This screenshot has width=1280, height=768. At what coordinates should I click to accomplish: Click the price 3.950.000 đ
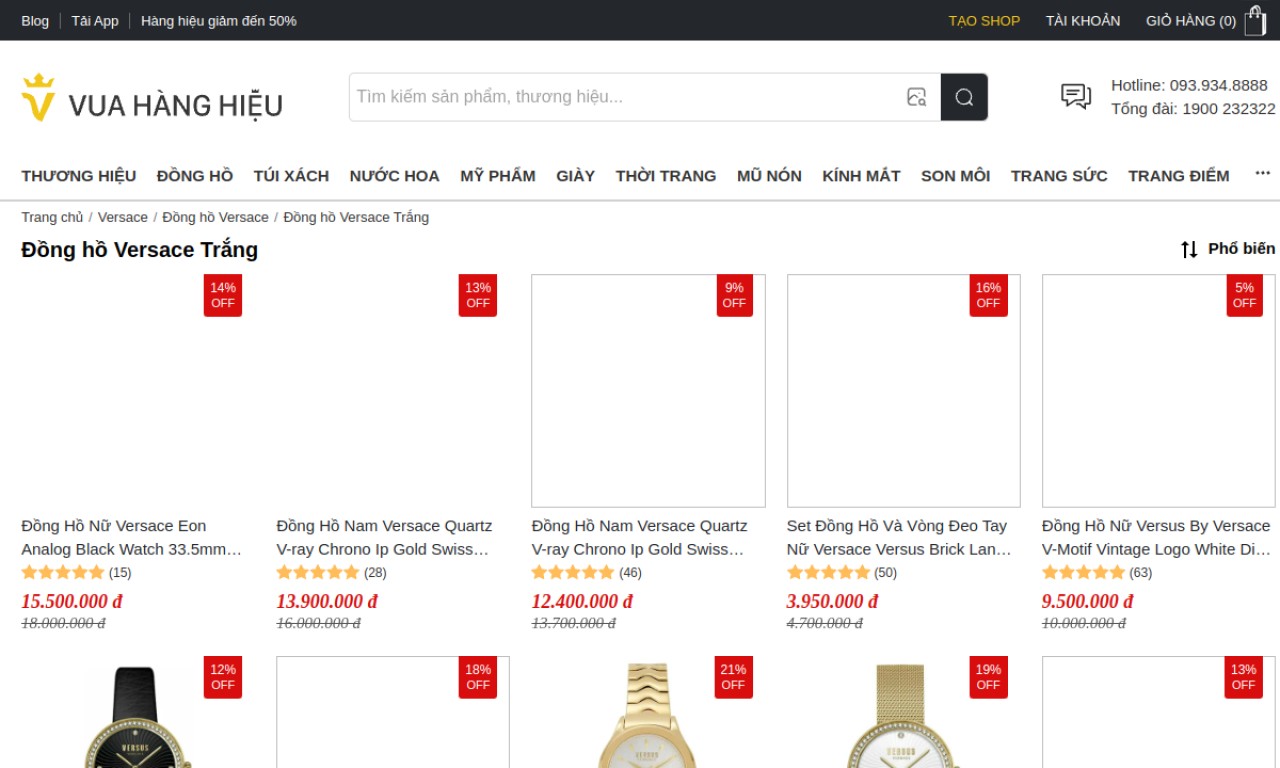coord(832,601)
